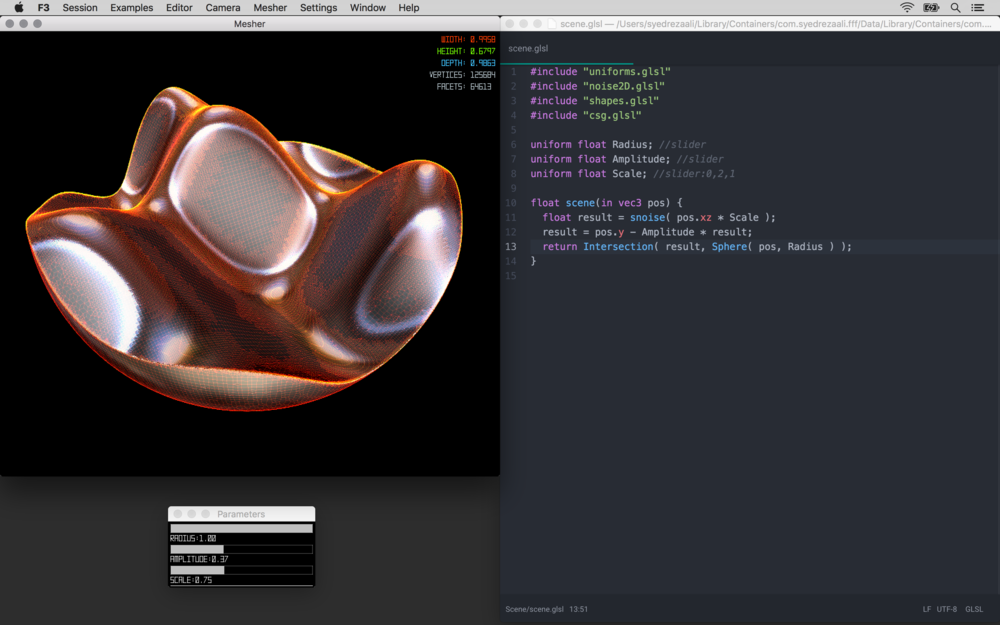Image resolution: width=1000 pixels, height=625 pixels.
Task: Click the Radius slider bar
Action: tap(241, 529)
